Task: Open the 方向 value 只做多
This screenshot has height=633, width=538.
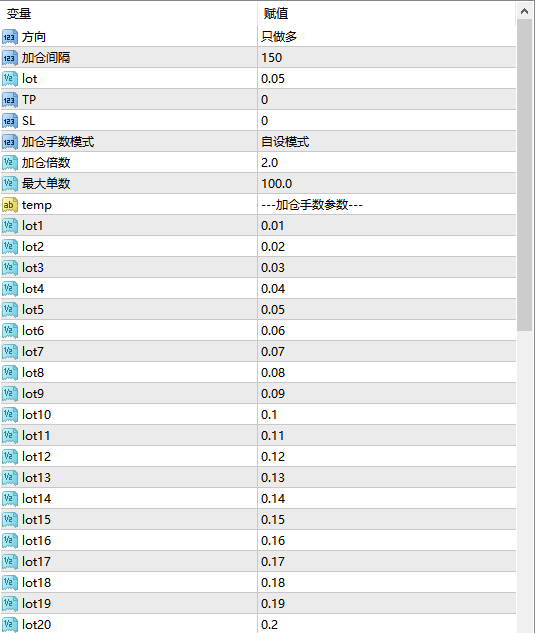Action: (387, 37)
